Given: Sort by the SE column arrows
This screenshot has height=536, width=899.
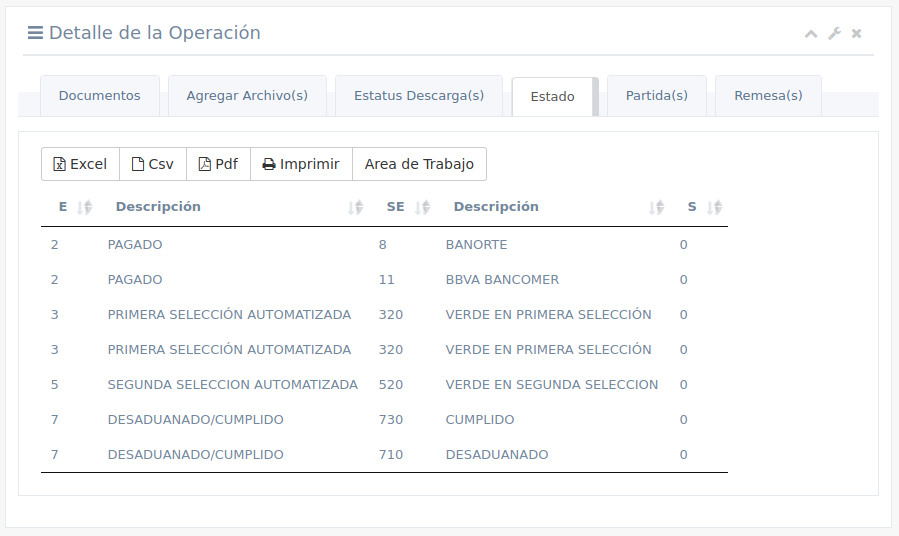Looking at the screenshot, I should pos(423,207).
